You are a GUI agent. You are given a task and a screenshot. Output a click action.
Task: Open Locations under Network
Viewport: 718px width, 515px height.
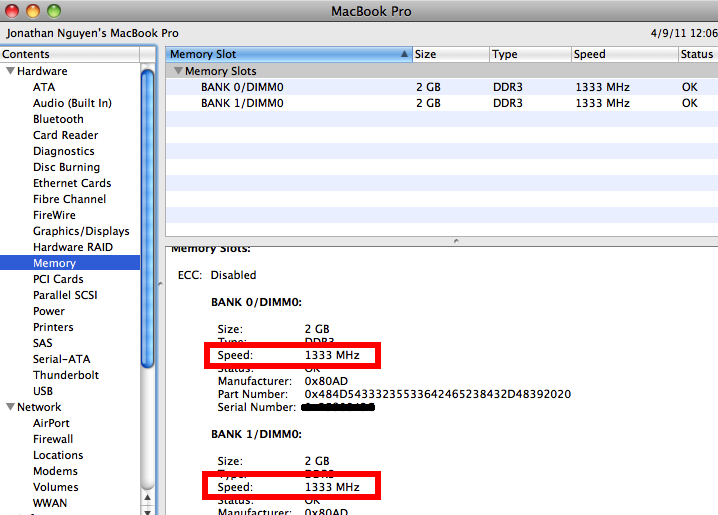(58, 455)
